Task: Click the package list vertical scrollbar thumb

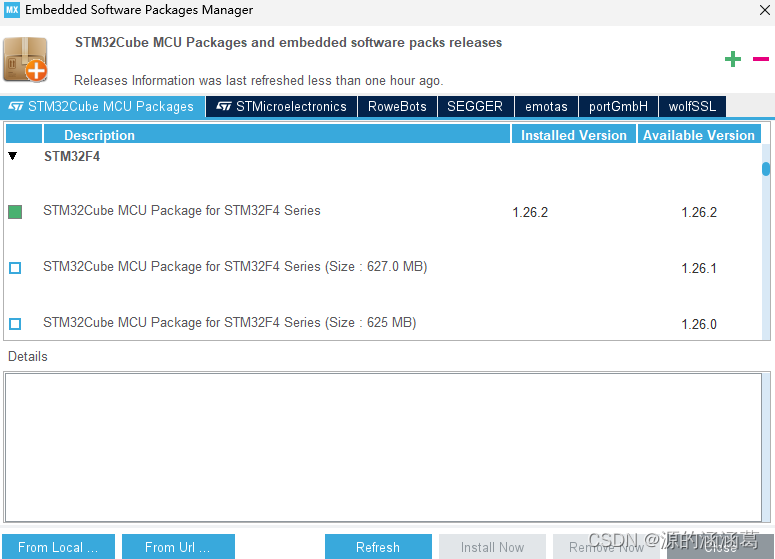Action: [x=766, y=169]
